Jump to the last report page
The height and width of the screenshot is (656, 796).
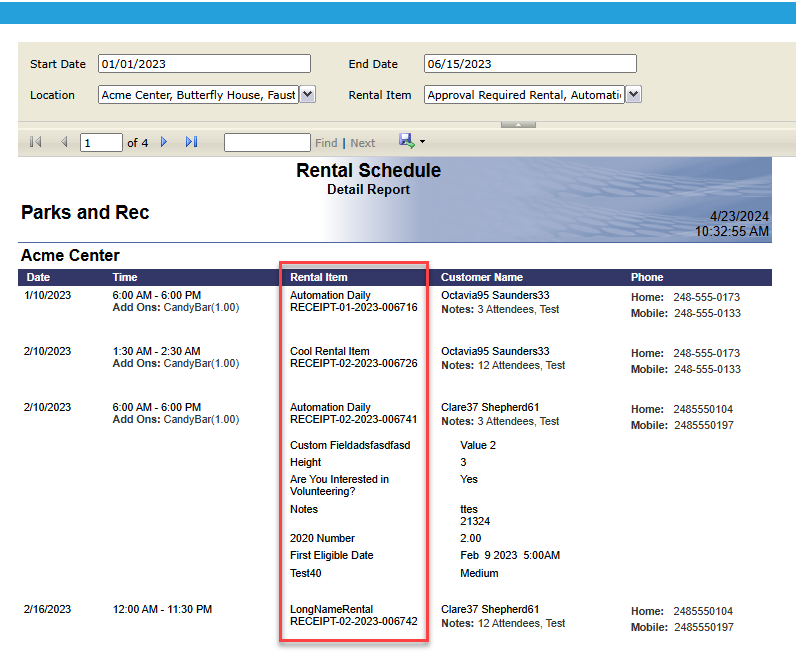pyautogui.click(x=191, y=143)
